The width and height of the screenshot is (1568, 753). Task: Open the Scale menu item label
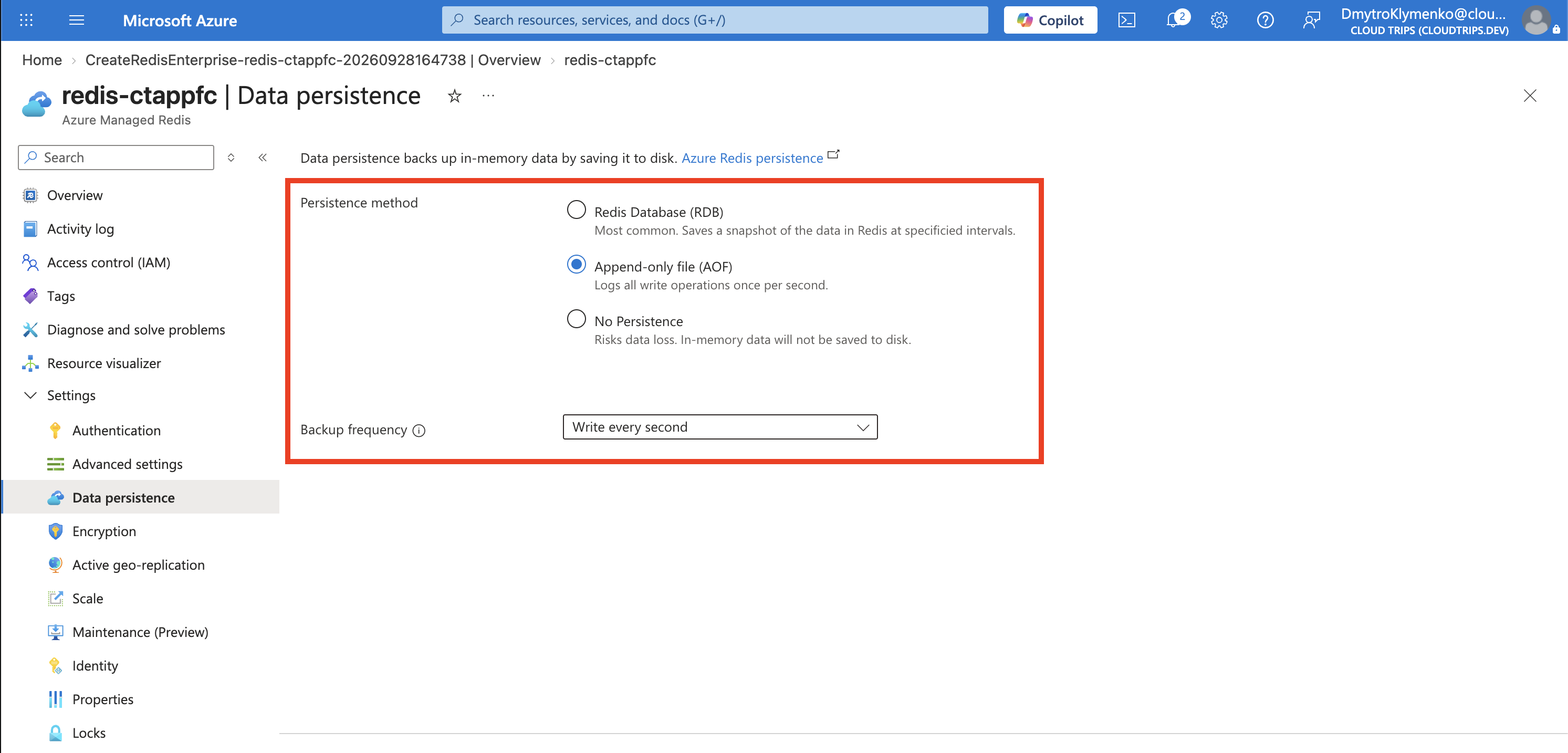click(x=88, y=599)
